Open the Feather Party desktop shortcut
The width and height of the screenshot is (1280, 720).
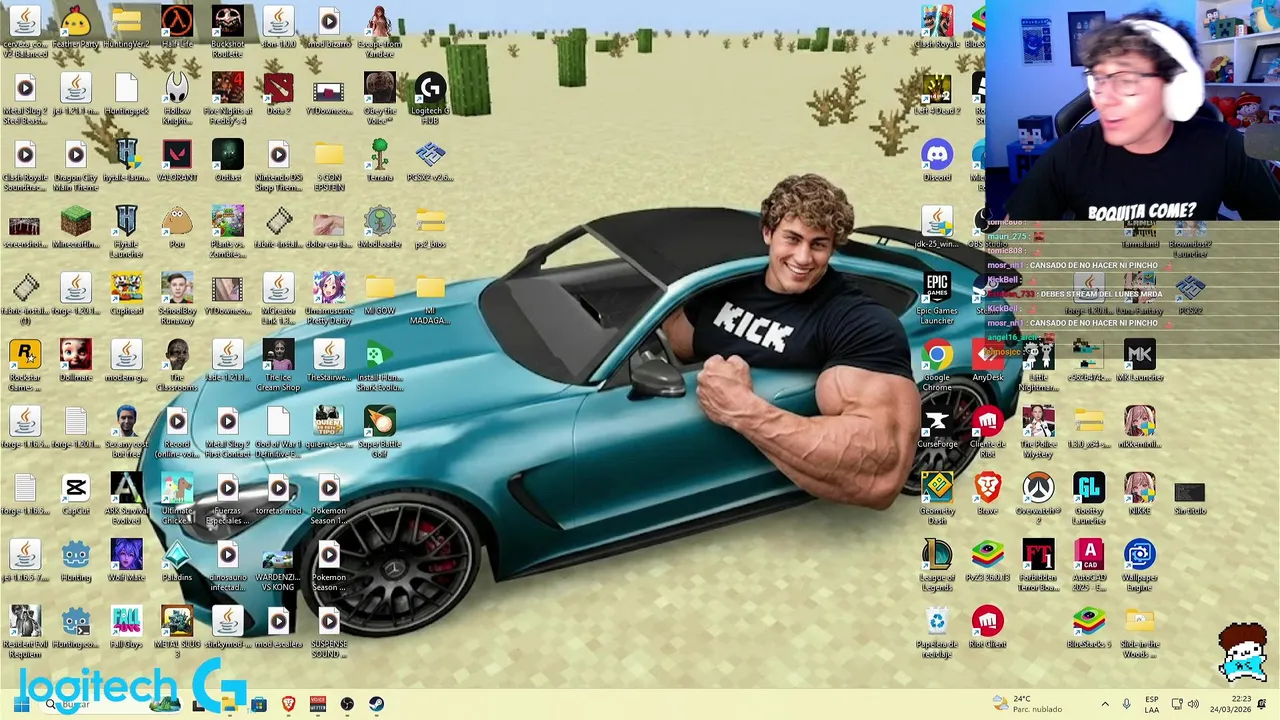(76, 27)
